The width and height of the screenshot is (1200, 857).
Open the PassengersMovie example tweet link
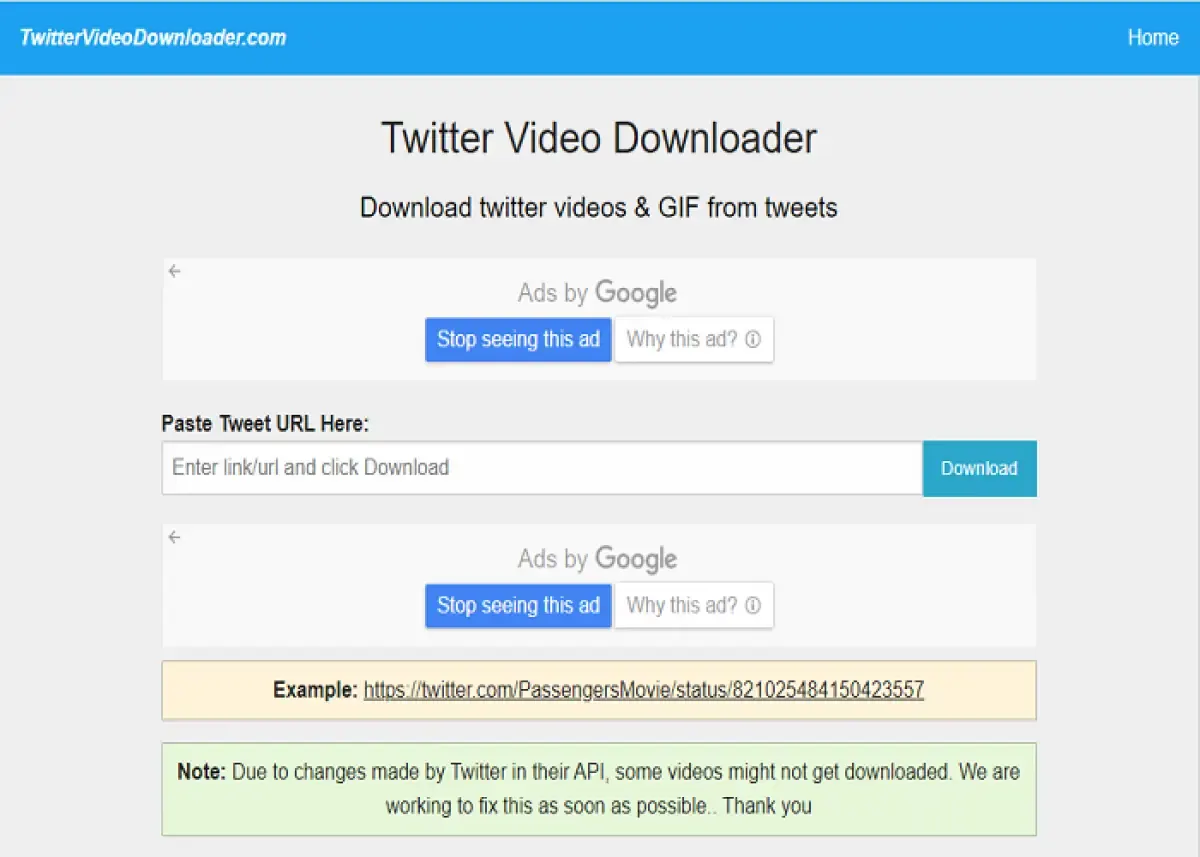(644, 690)
